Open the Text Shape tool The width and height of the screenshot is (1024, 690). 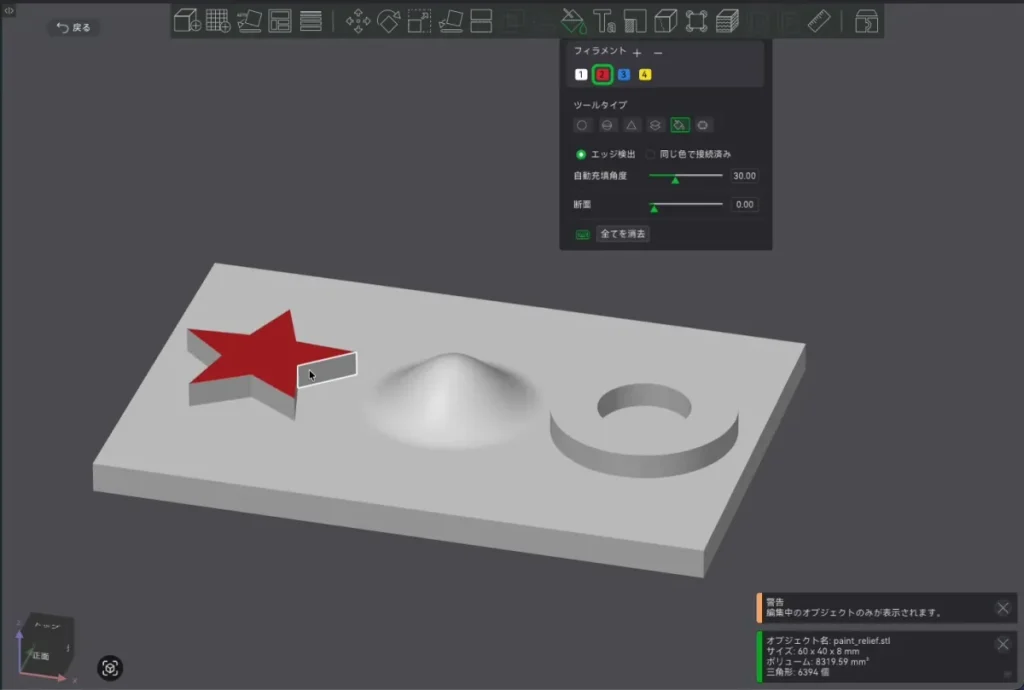604,21
